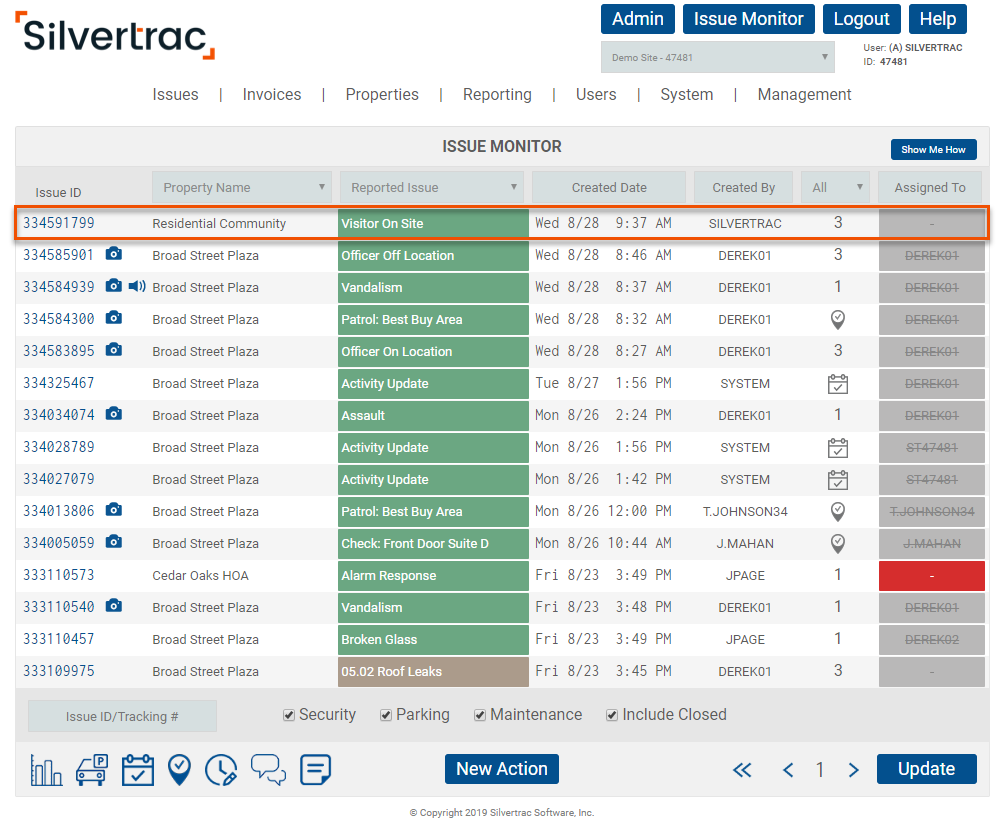The height and width of the screenshot is (820, 1007).
Task: Open the map pin checkpoint icon in bottom toolbar
Action: 179,769
